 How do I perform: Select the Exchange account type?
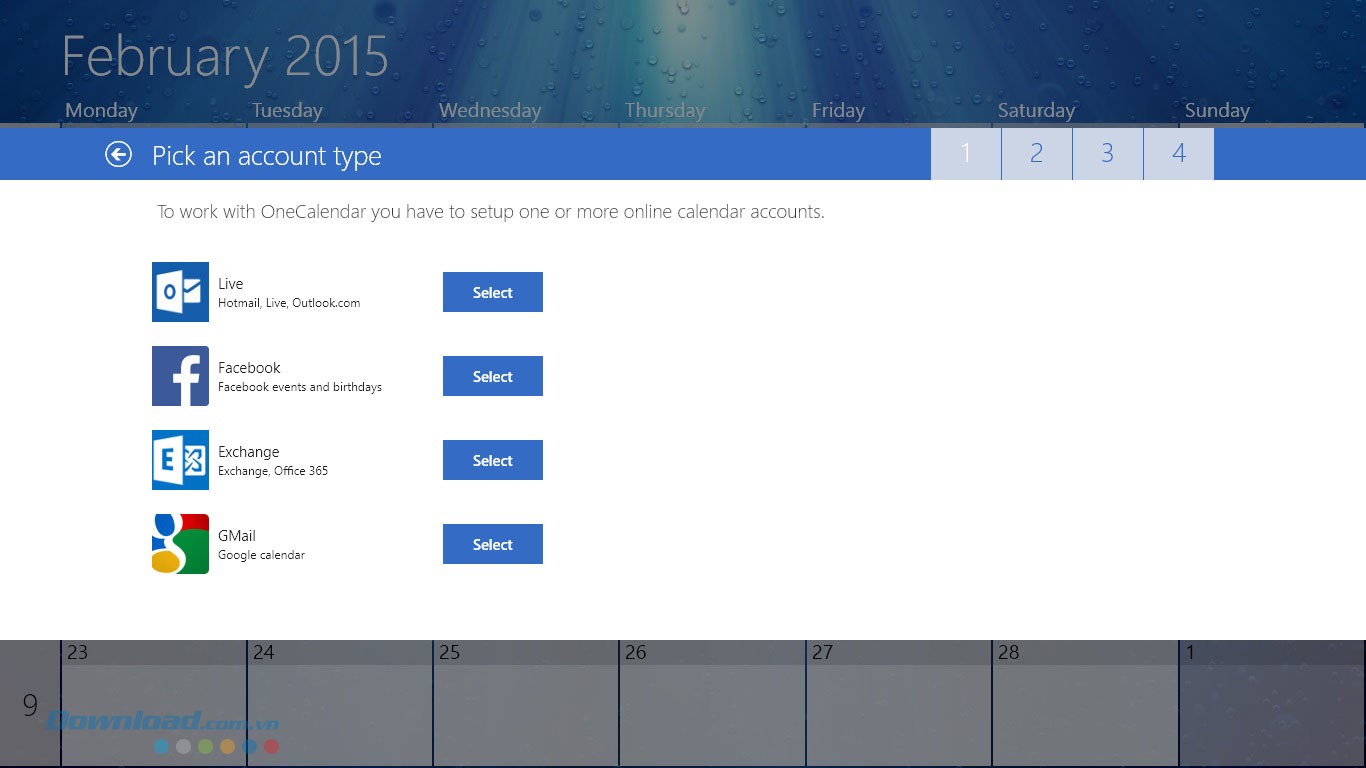pyautogui.click(x=492, y=460)
